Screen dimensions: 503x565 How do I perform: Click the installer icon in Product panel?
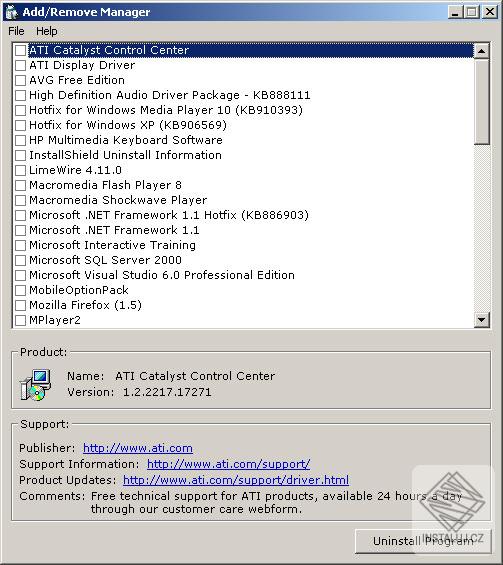click(35, 385)
